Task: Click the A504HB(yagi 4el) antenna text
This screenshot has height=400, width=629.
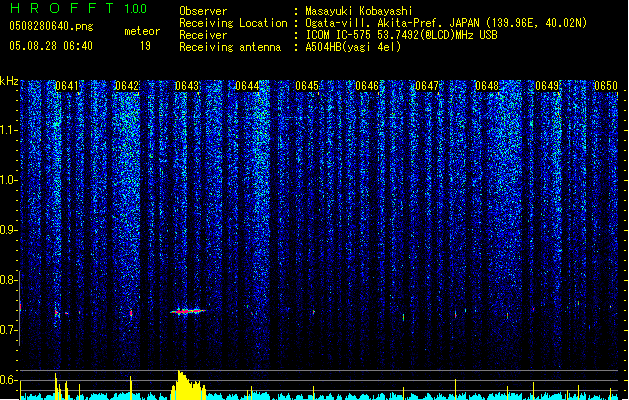Action: [353, 47]
